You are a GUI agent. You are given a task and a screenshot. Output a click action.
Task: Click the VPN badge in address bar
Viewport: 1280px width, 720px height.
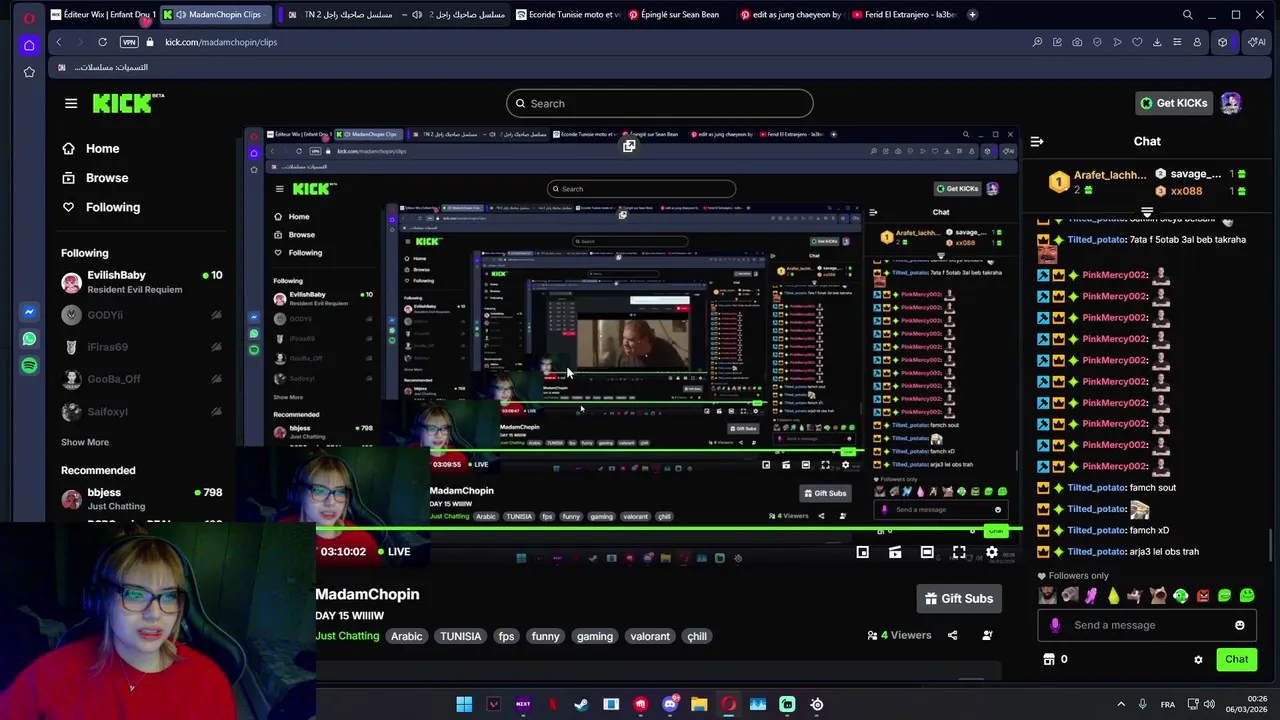tap(129, 42)
